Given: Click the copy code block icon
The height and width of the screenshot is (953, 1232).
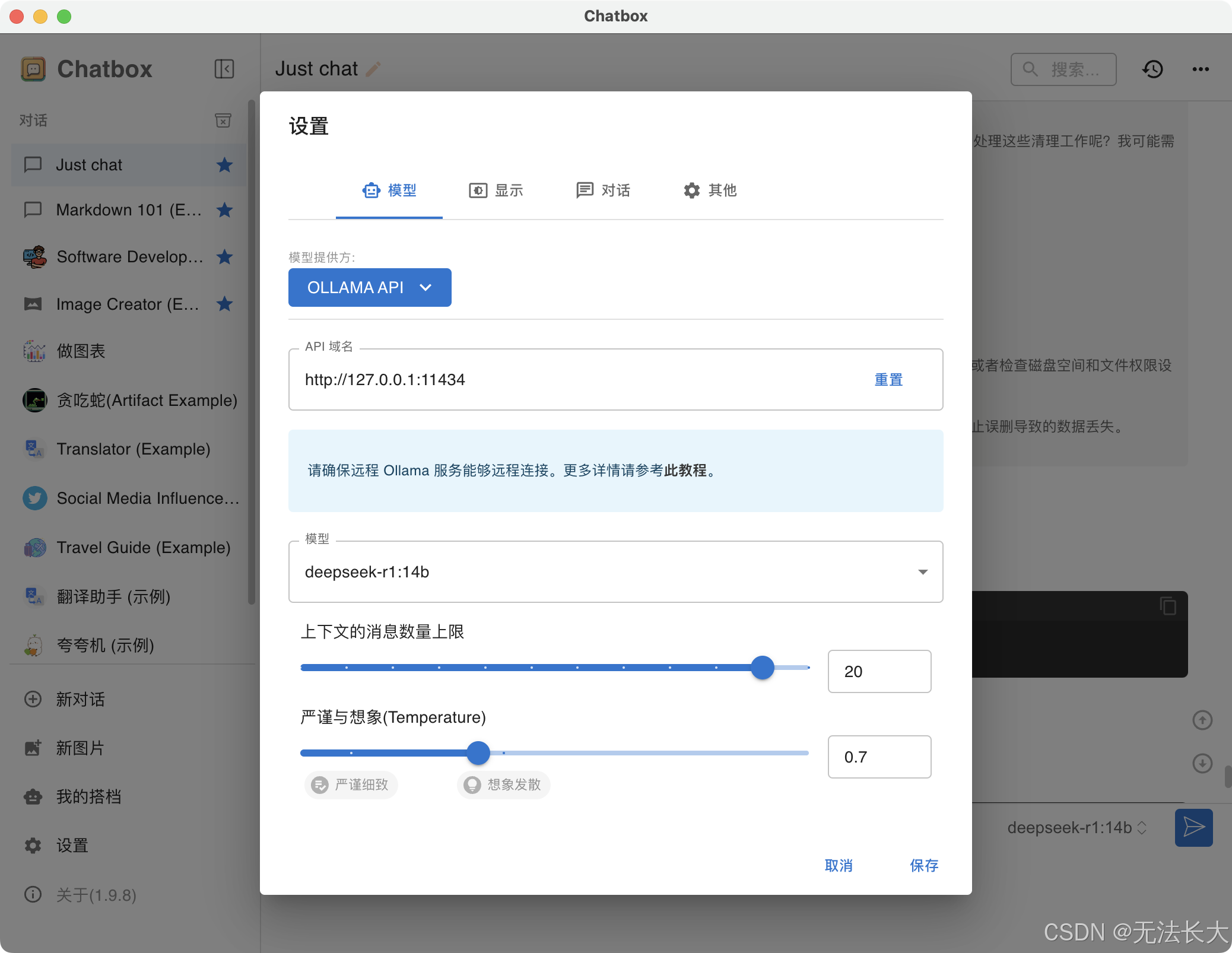Looking at the screenshot, I should click(x=1168, y=606).
